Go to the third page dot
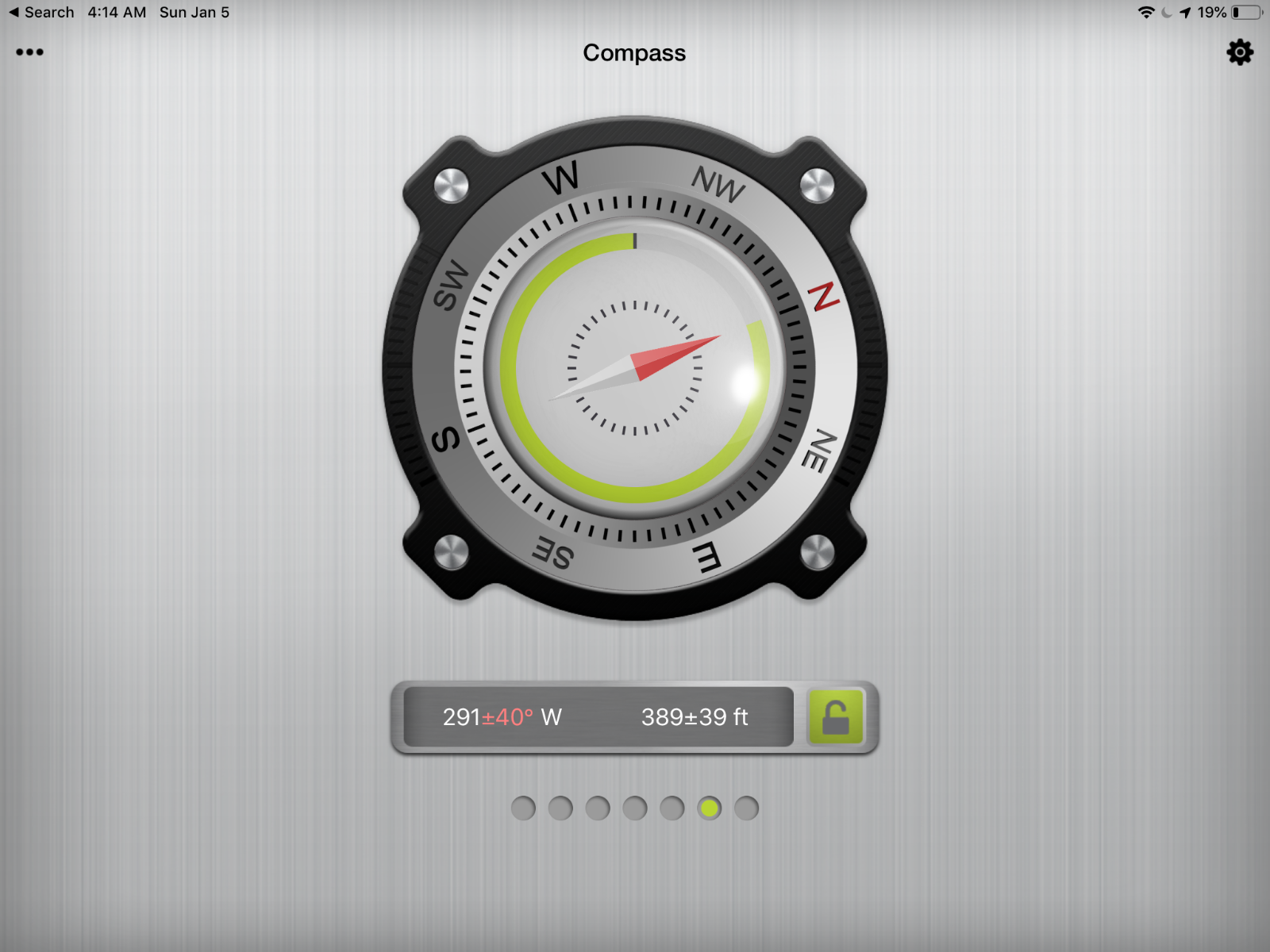Screen dimensions: 1270x952 [598, 808]
